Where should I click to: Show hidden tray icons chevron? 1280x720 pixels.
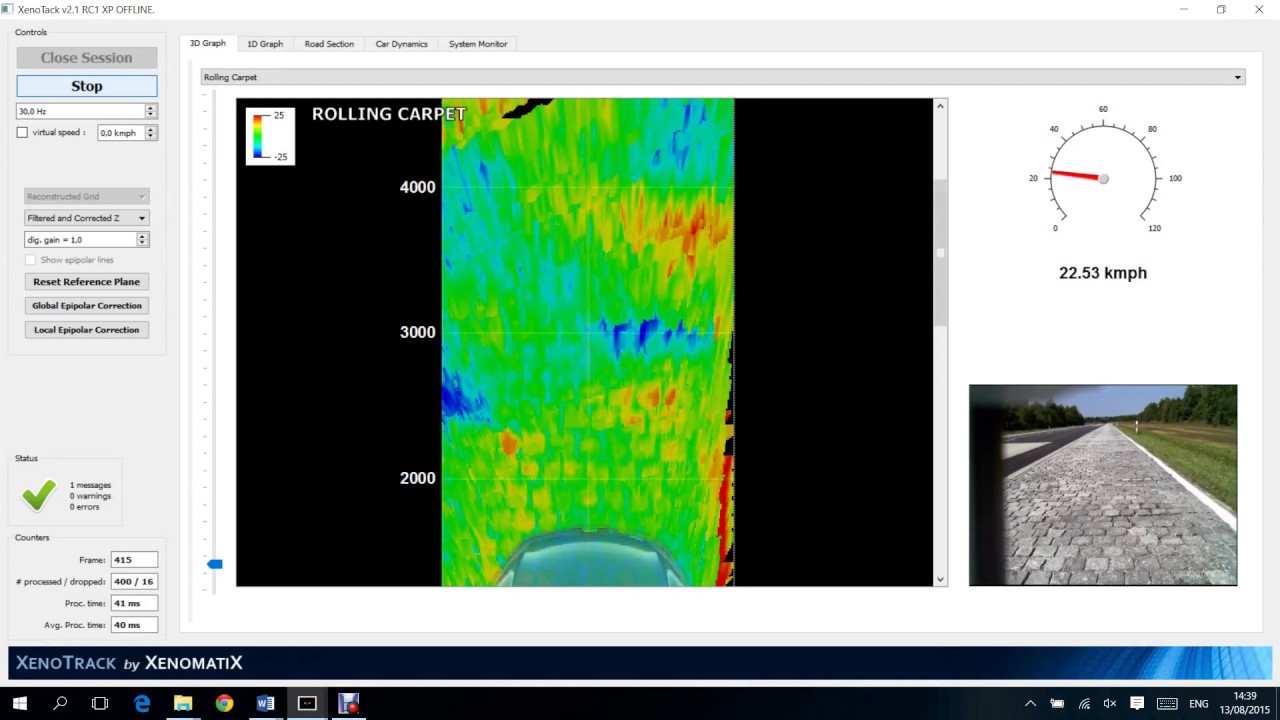[x=1030, y=704]
